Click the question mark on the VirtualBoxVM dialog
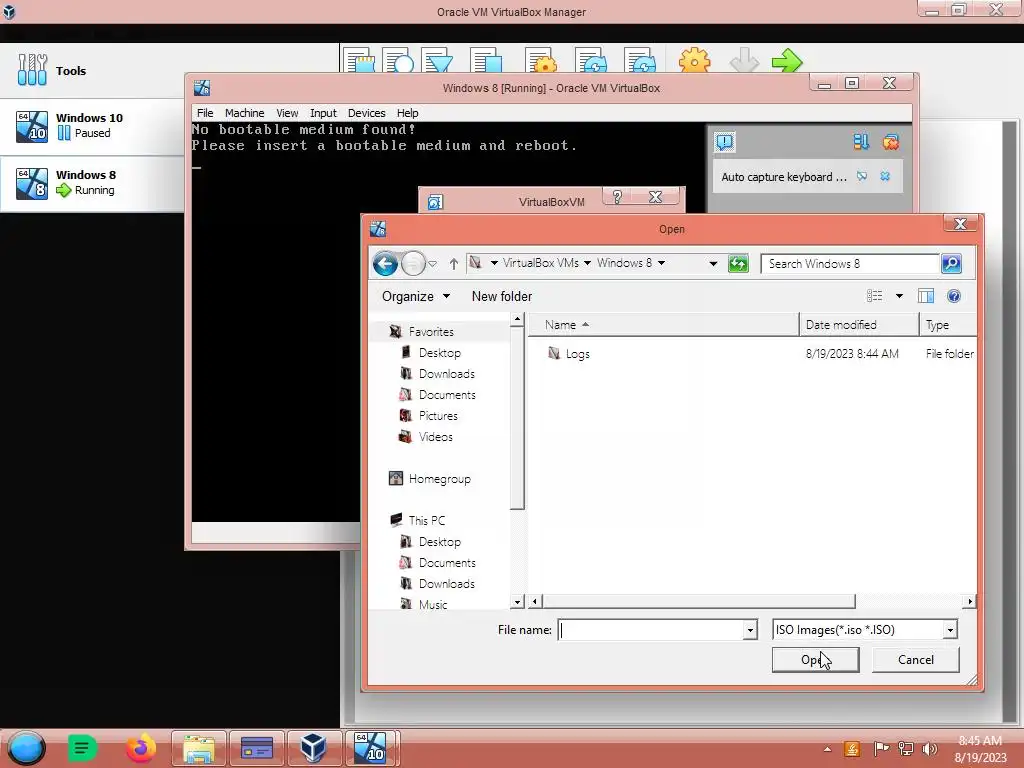 point(617,197)
